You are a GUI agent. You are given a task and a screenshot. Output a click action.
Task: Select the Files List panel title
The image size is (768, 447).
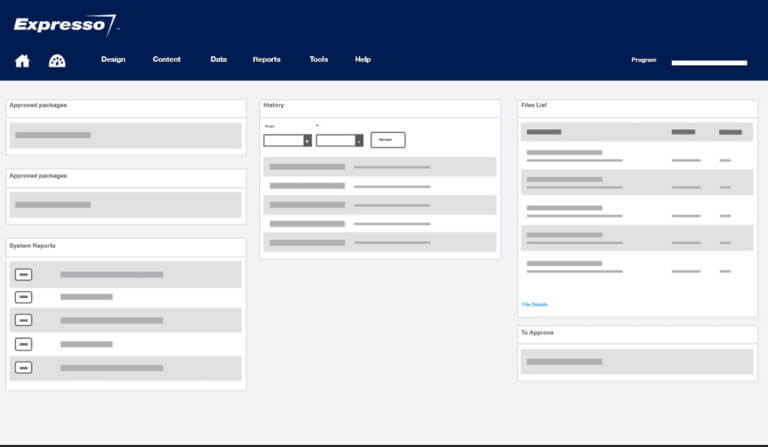[x=533, y=105]
